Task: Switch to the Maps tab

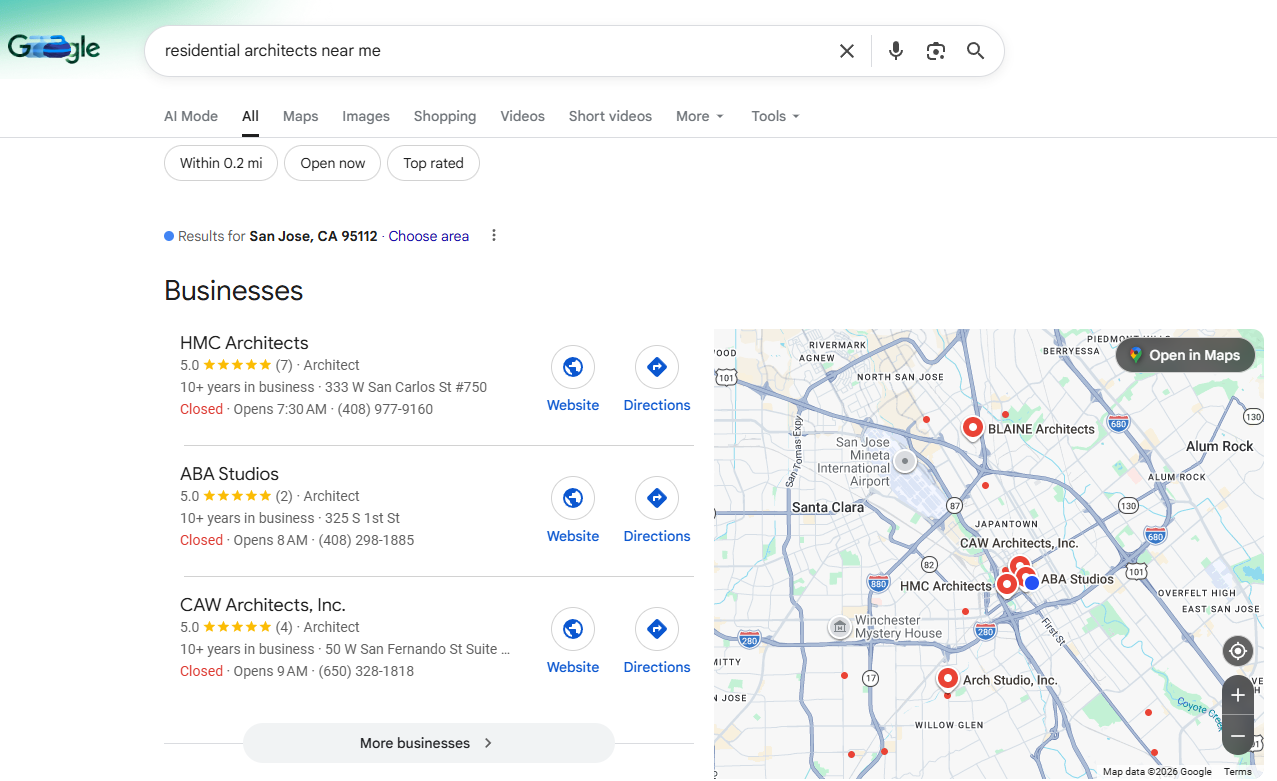Action: pos(300,116)
